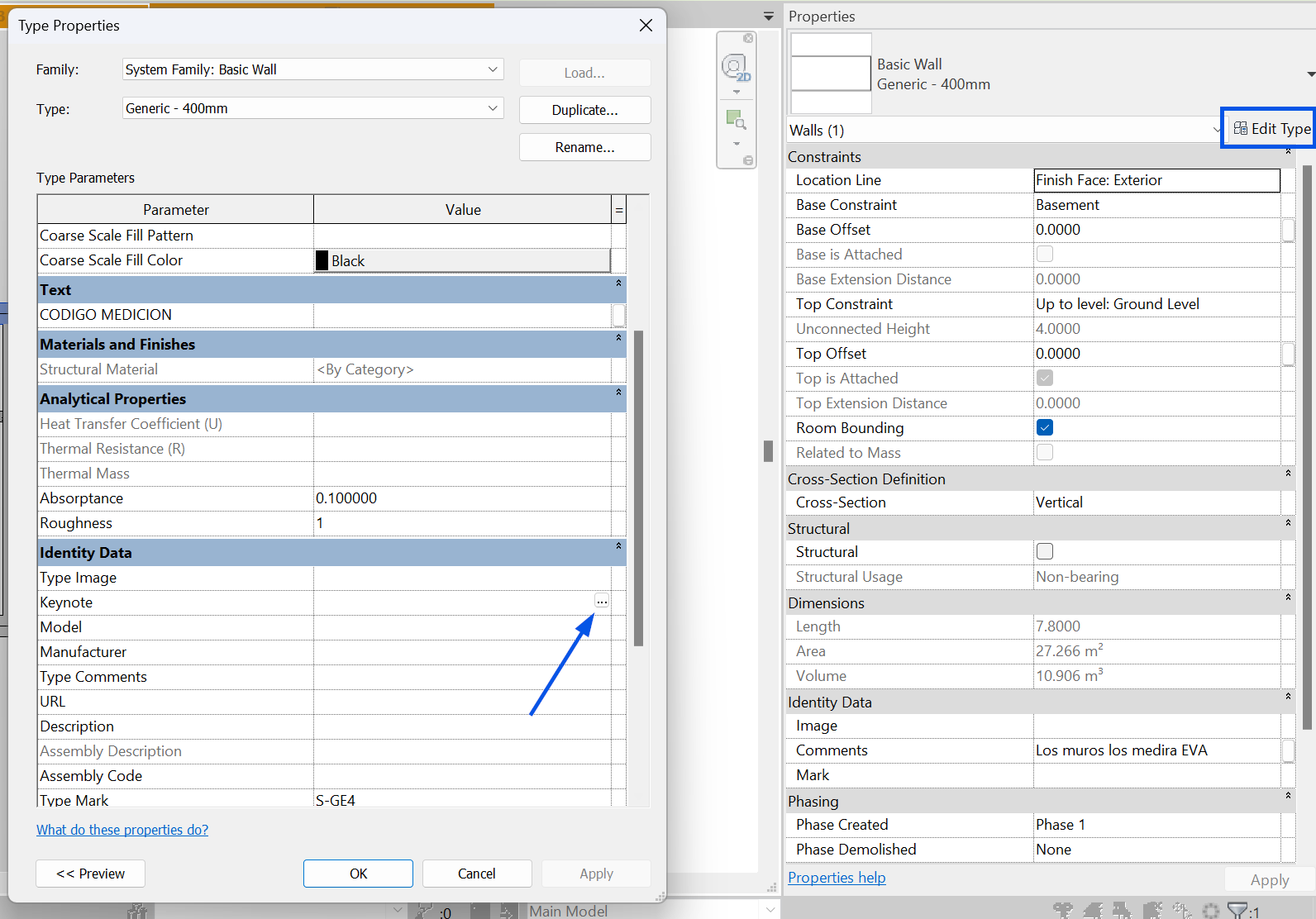Screen dimensions: 1316x919
Task: Click the Absorptance value field 0.100000
Action: pos(462,498)
